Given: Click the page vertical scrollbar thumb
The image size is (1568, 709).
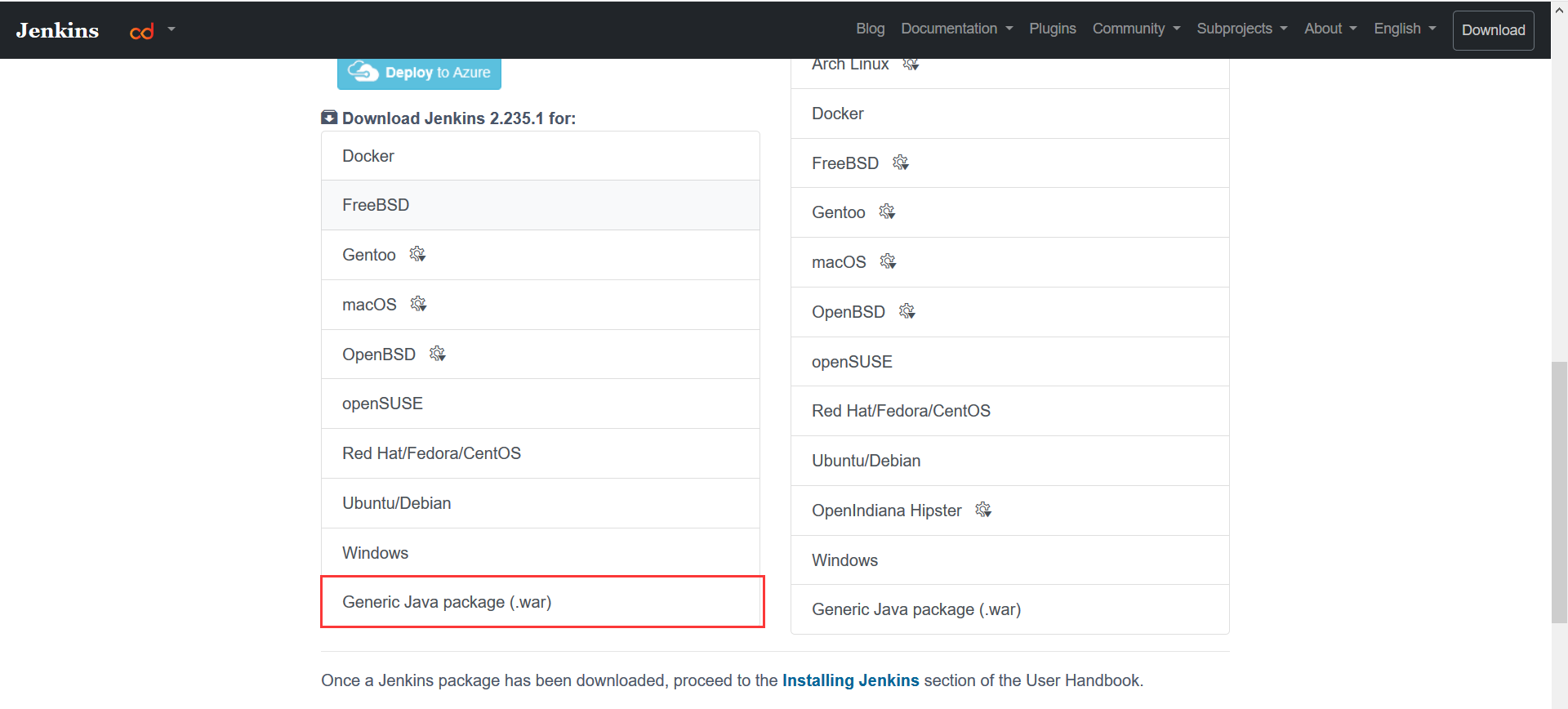Looking at the screenshot, I should coord(1560,492).
